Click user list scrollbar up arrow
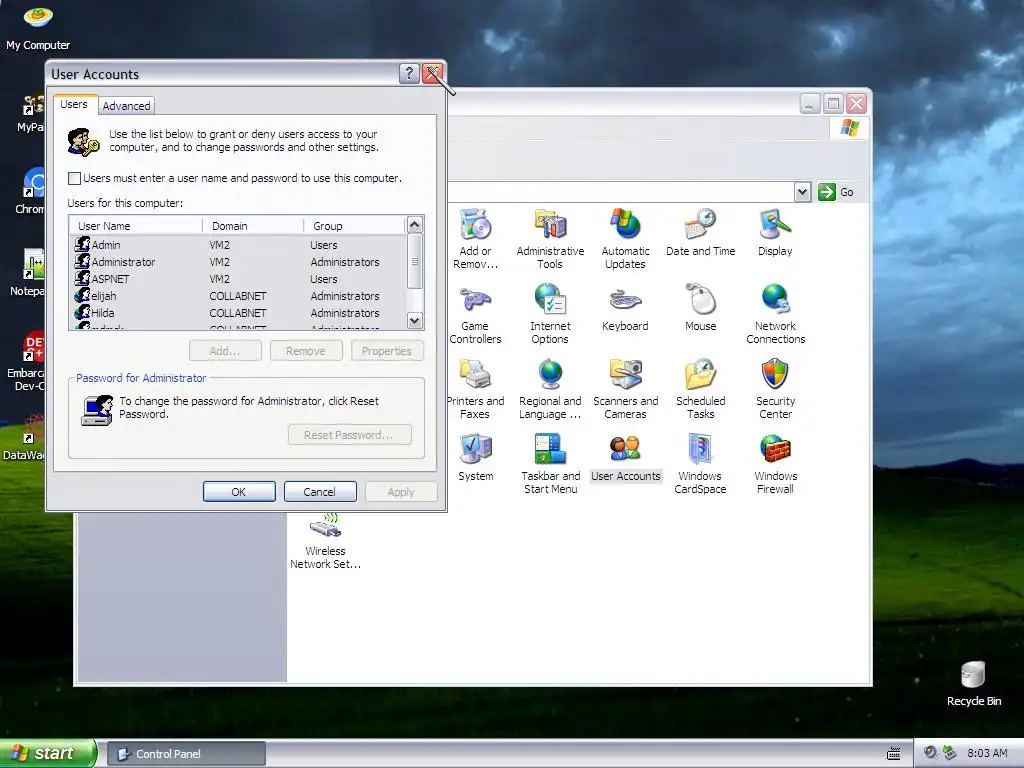 pos(415,225)
